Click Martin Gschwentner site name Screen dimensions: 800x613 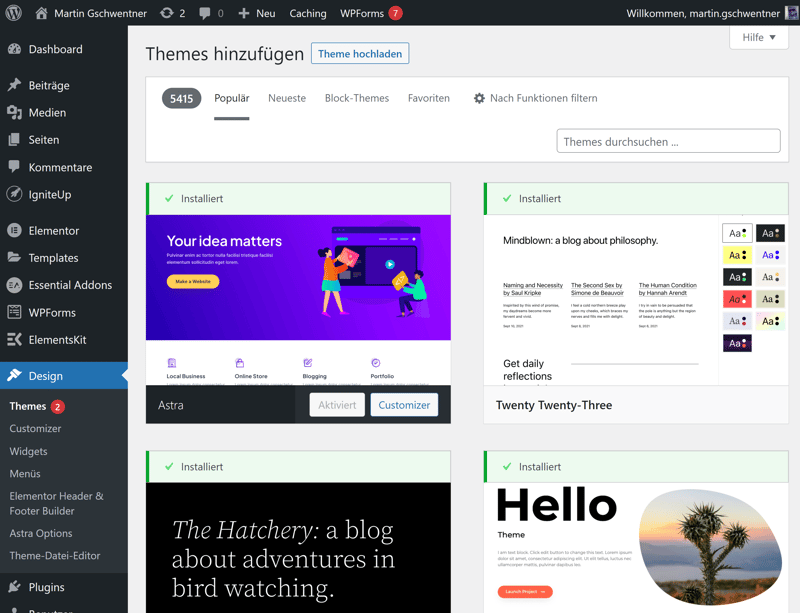click(101, 13)
